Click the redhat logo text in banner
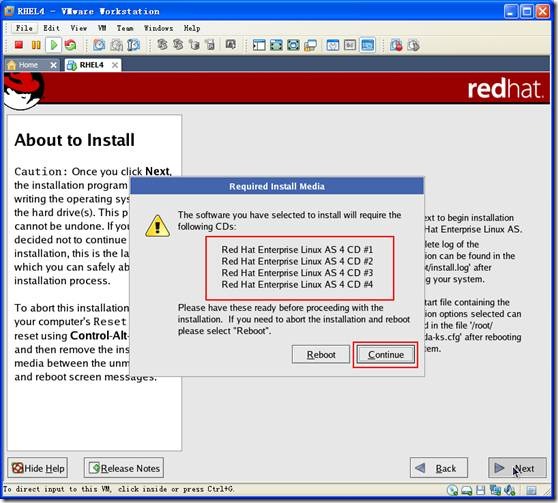558x503 pixels. coord(505,89)
